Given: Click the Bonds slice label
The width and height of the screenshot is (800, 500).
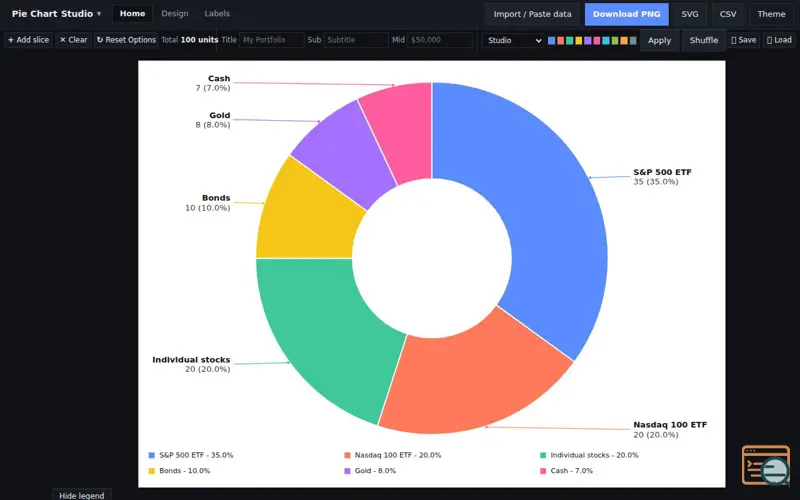Looking at the screenshot, I should pyautogui.click(x=208, y=203).
